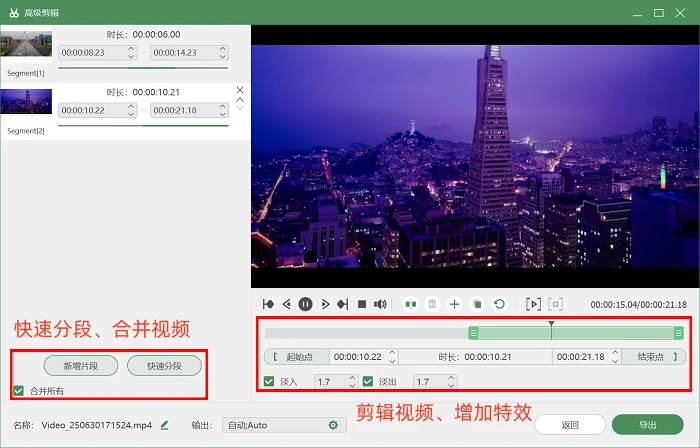Image resolution: width=700 pixels, height=448 pixels.
Task: Pause the video playback
Action: tap(305, 304)
